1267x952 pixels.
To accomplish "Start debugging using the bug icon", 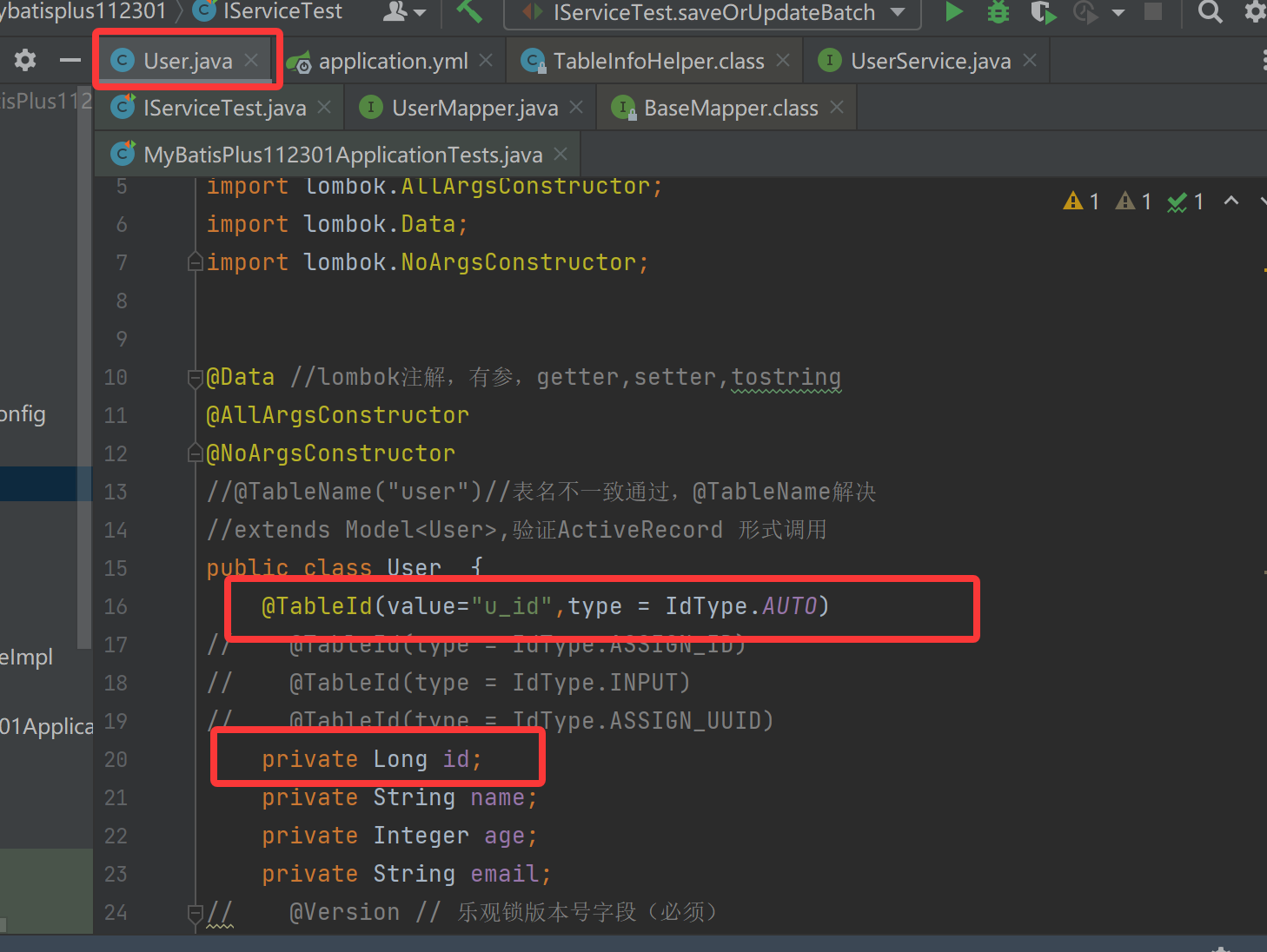I will tap(997, 12).
